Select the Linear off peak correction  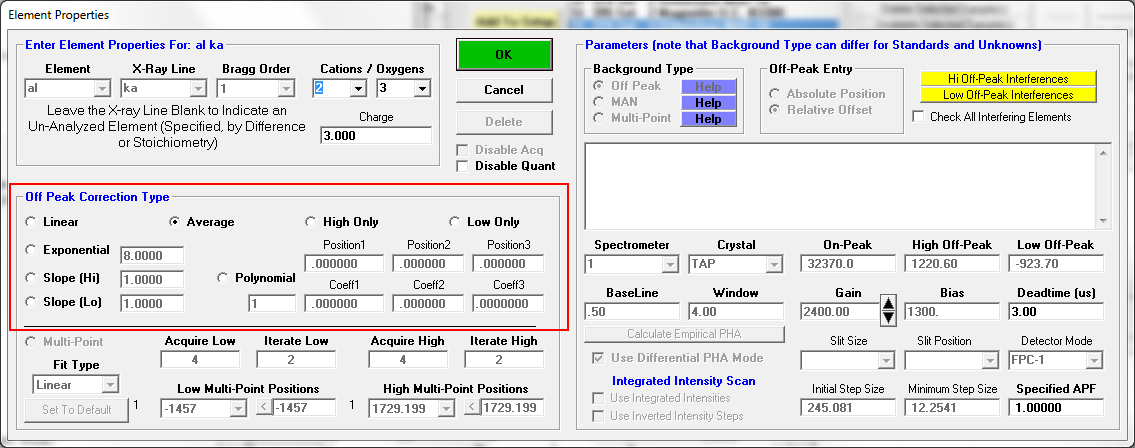(32, 222)
